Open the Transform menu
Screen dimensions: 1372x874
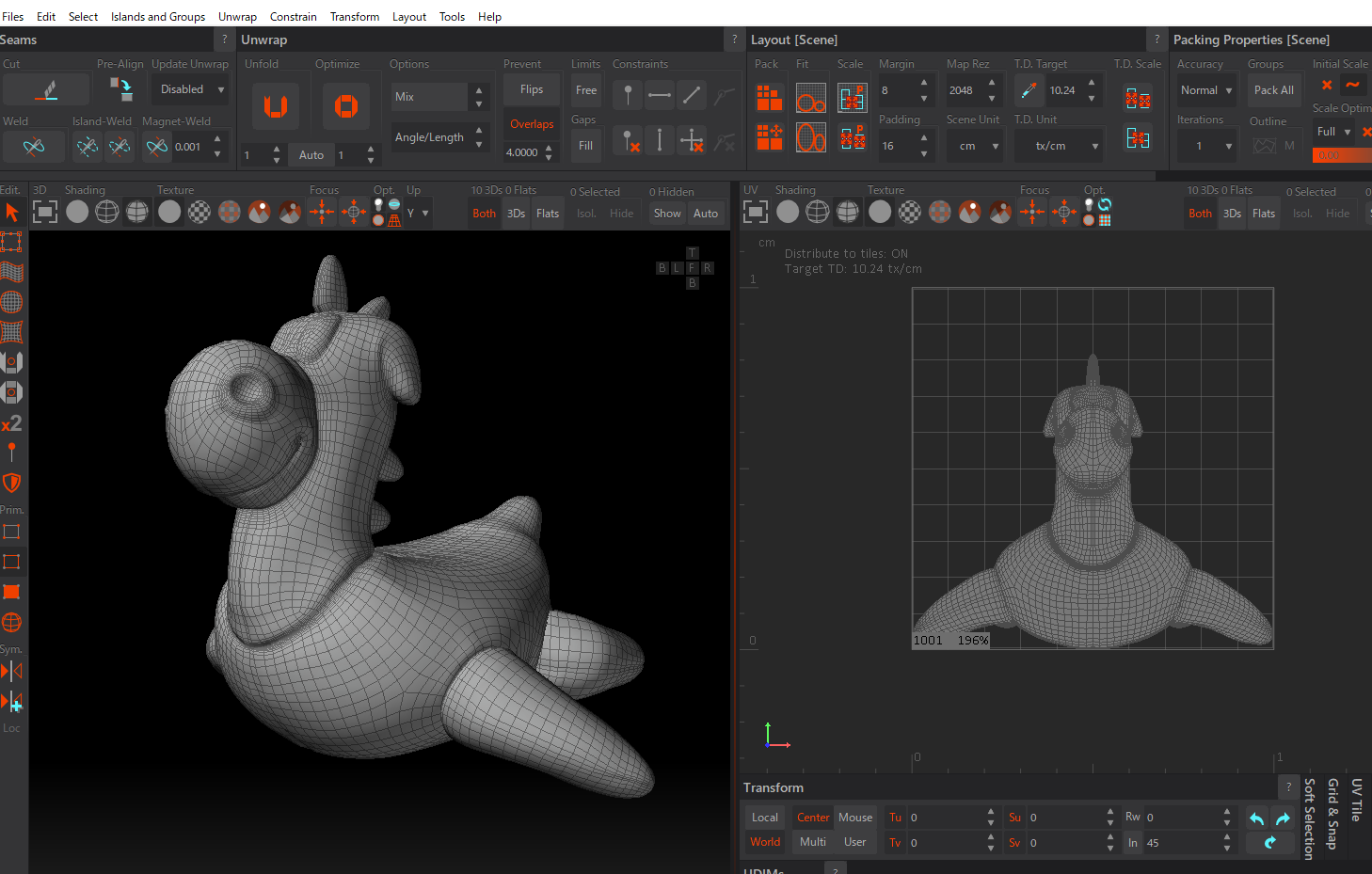(355, 17)
